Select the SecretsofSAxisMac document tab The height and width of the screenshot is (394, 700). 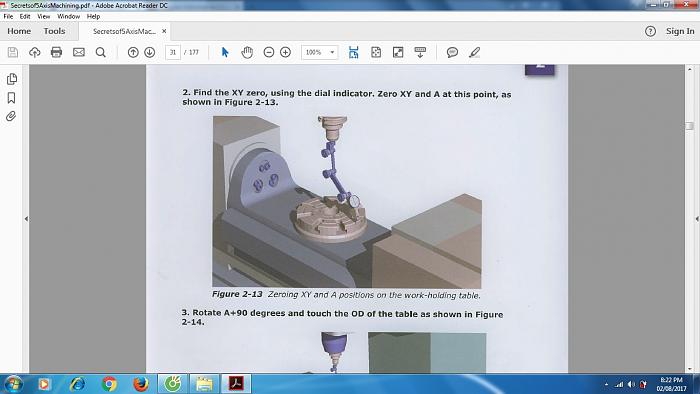(124, 31)
